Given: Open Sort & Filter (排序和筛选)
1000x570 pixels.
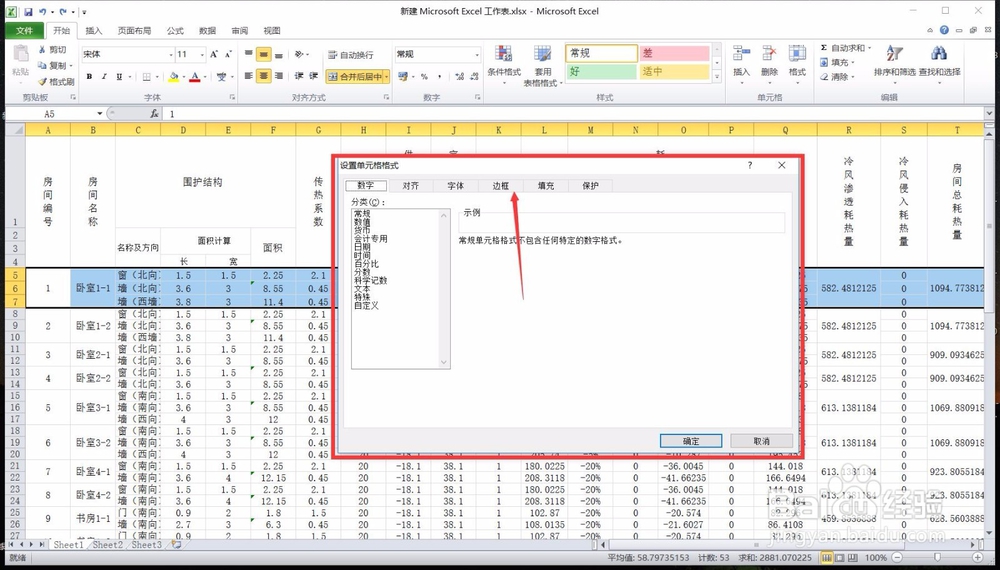Looking at the screenshot, I should tap(894, 62).
